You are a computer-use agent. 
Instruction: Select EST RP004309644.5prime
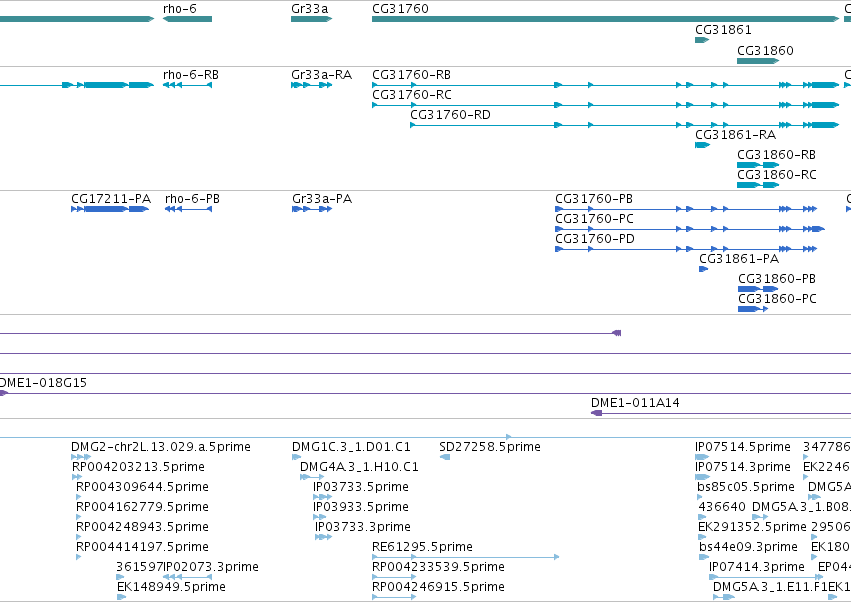(79, 497)
